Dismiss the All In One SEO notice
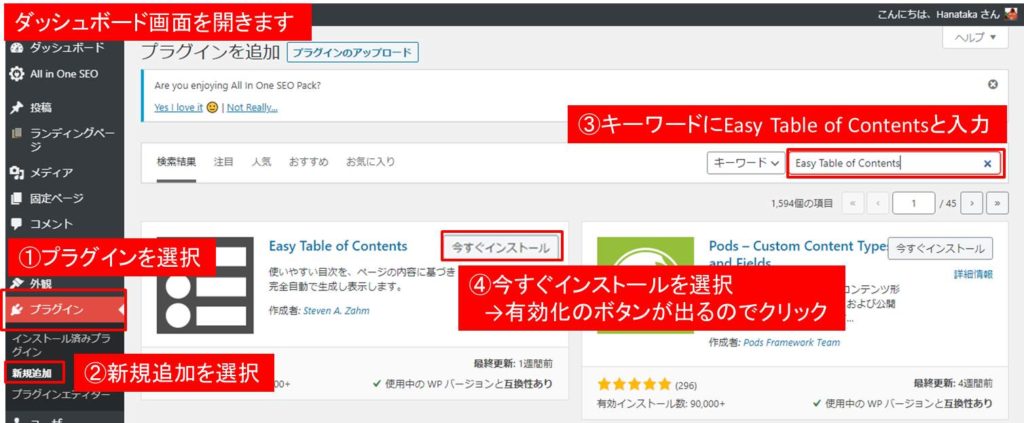 click(993, 84)
